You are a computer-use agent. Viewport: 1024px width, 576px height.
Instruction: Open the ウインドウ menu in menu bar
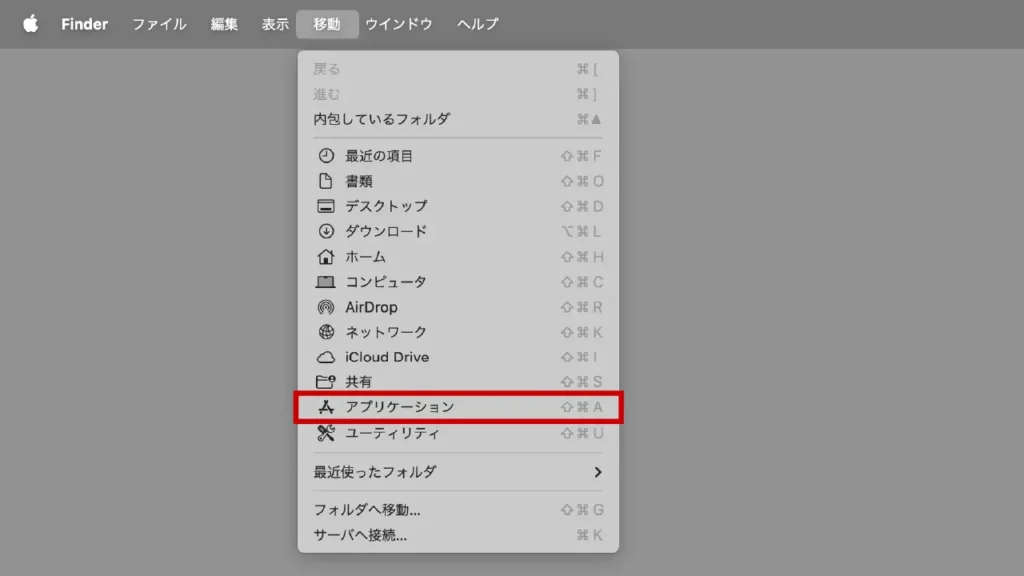click(x=399, y=24)
